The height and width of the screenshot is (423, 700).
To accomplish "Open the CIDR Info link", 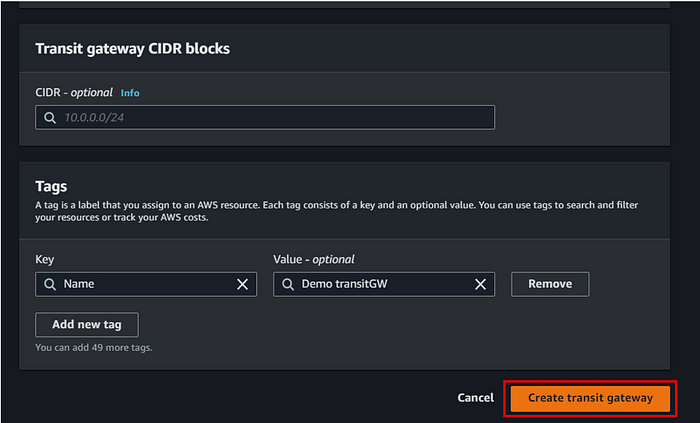I will (130, 93).
